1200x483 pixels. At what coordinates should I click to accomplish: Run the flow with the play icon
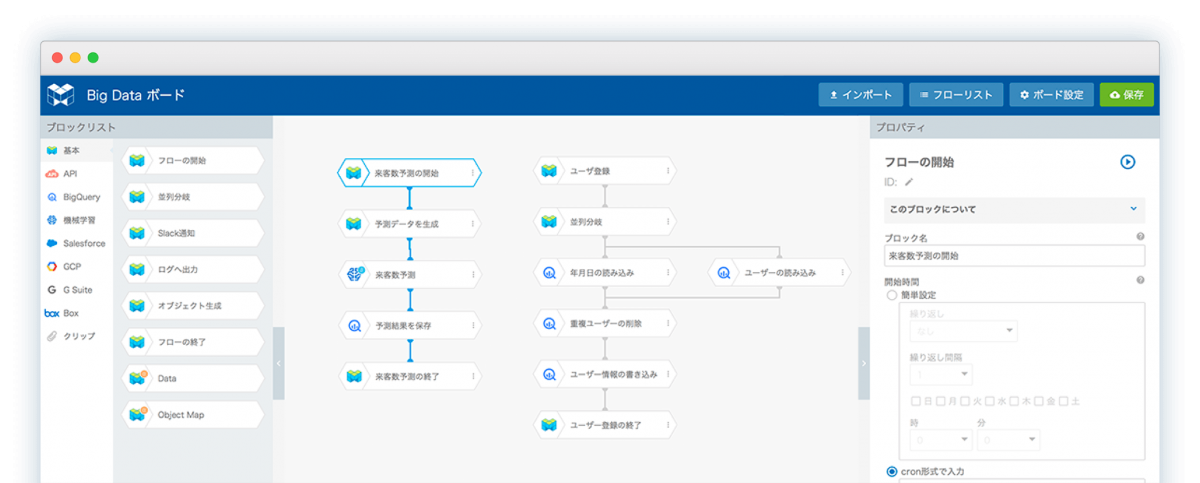(x=1128, y=161)
